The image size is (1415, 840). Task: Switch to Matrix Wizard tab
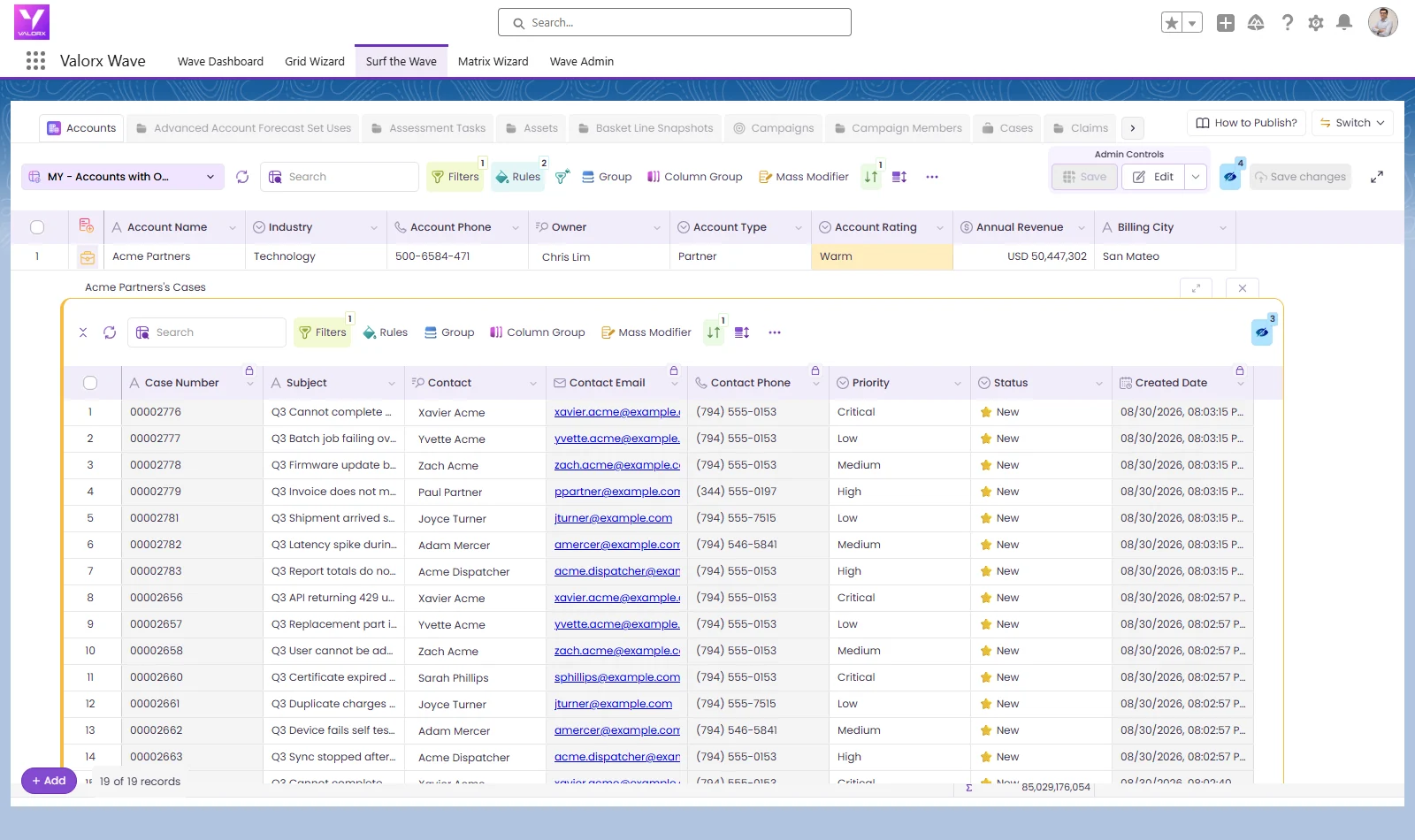(493, 62)
